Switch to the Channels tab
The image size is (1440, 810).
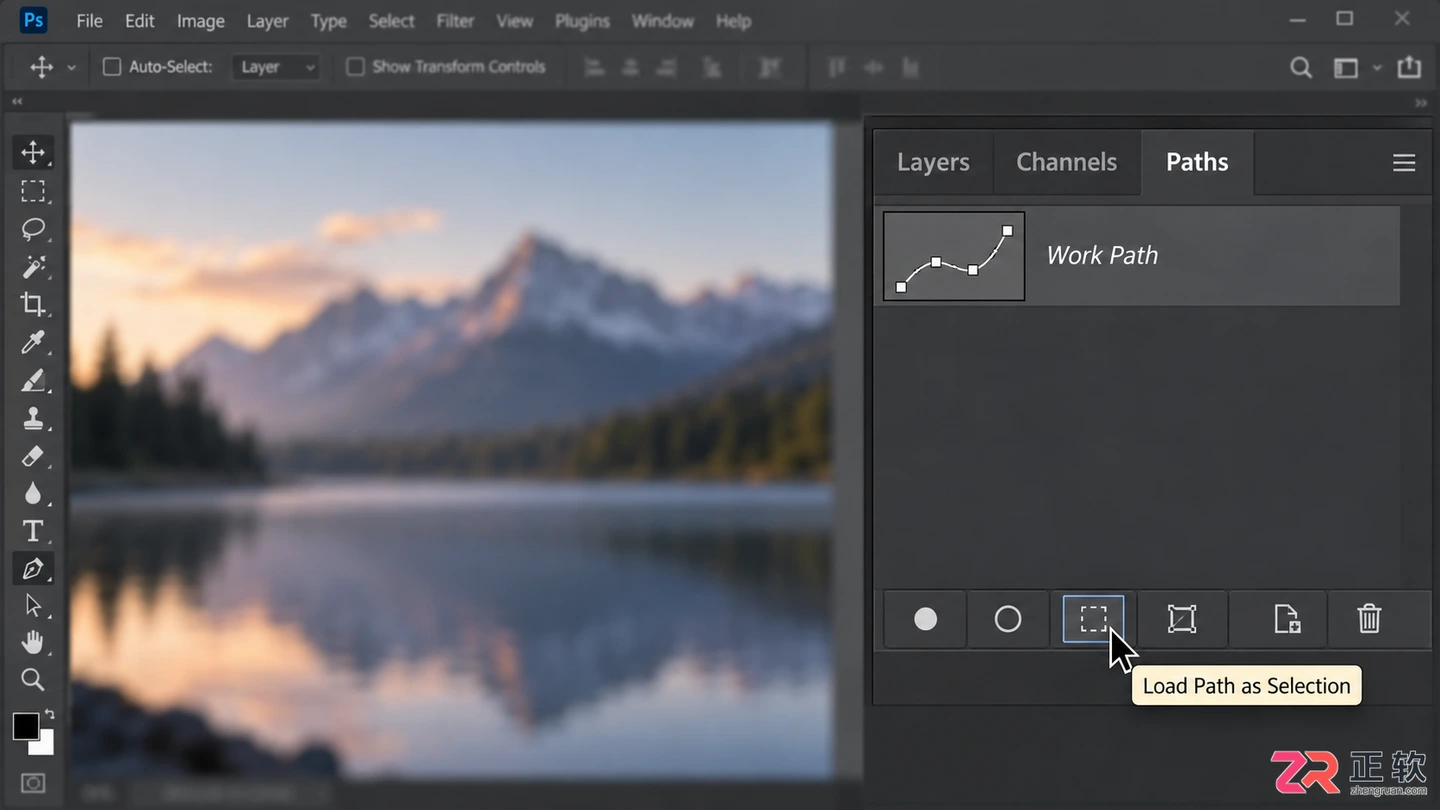(x=1066, y=162)
